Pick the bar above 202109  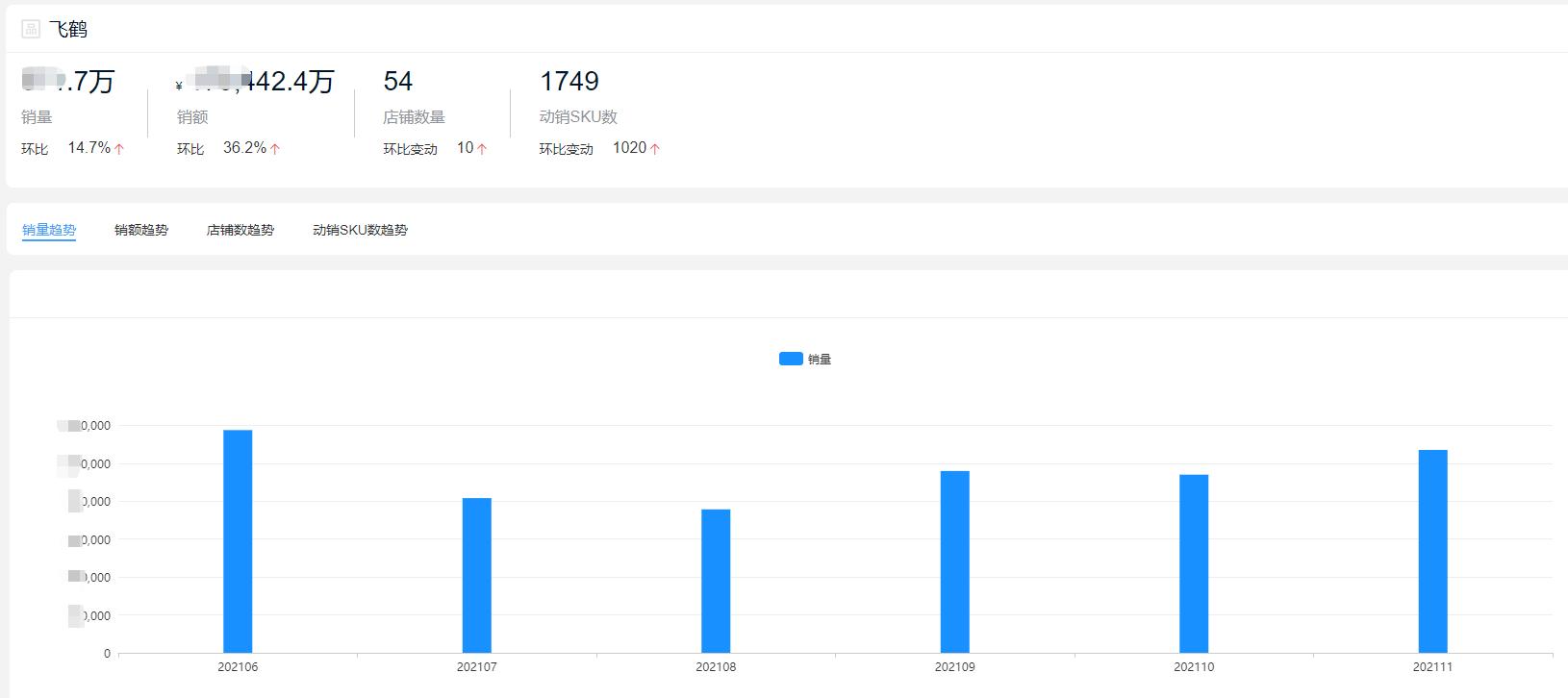tap(955, 561)
